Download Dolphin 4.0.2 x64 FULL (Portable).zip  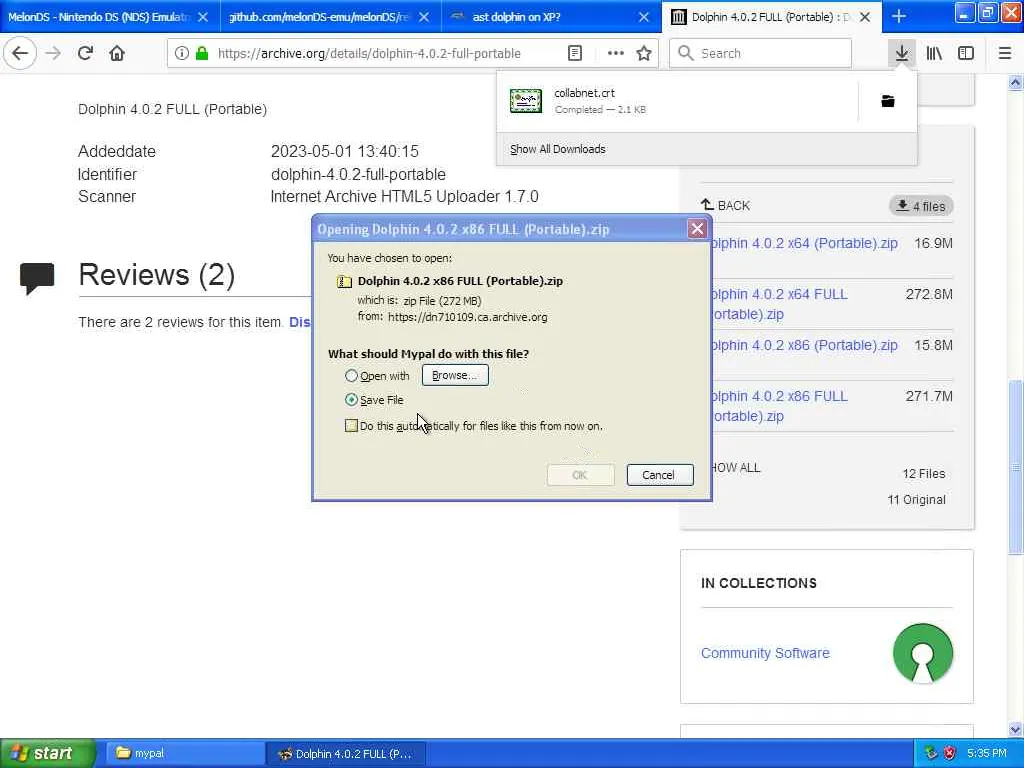point(778,304)
